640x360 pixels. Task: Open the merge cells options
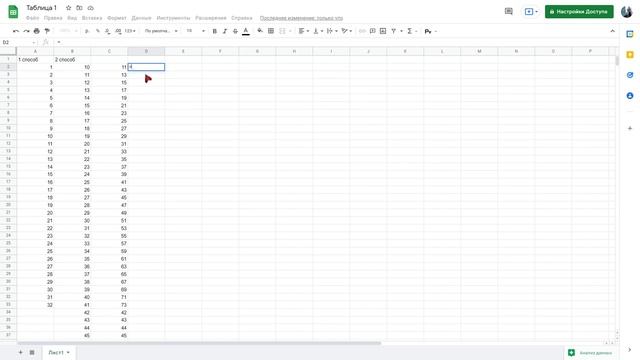coord(285,31)
